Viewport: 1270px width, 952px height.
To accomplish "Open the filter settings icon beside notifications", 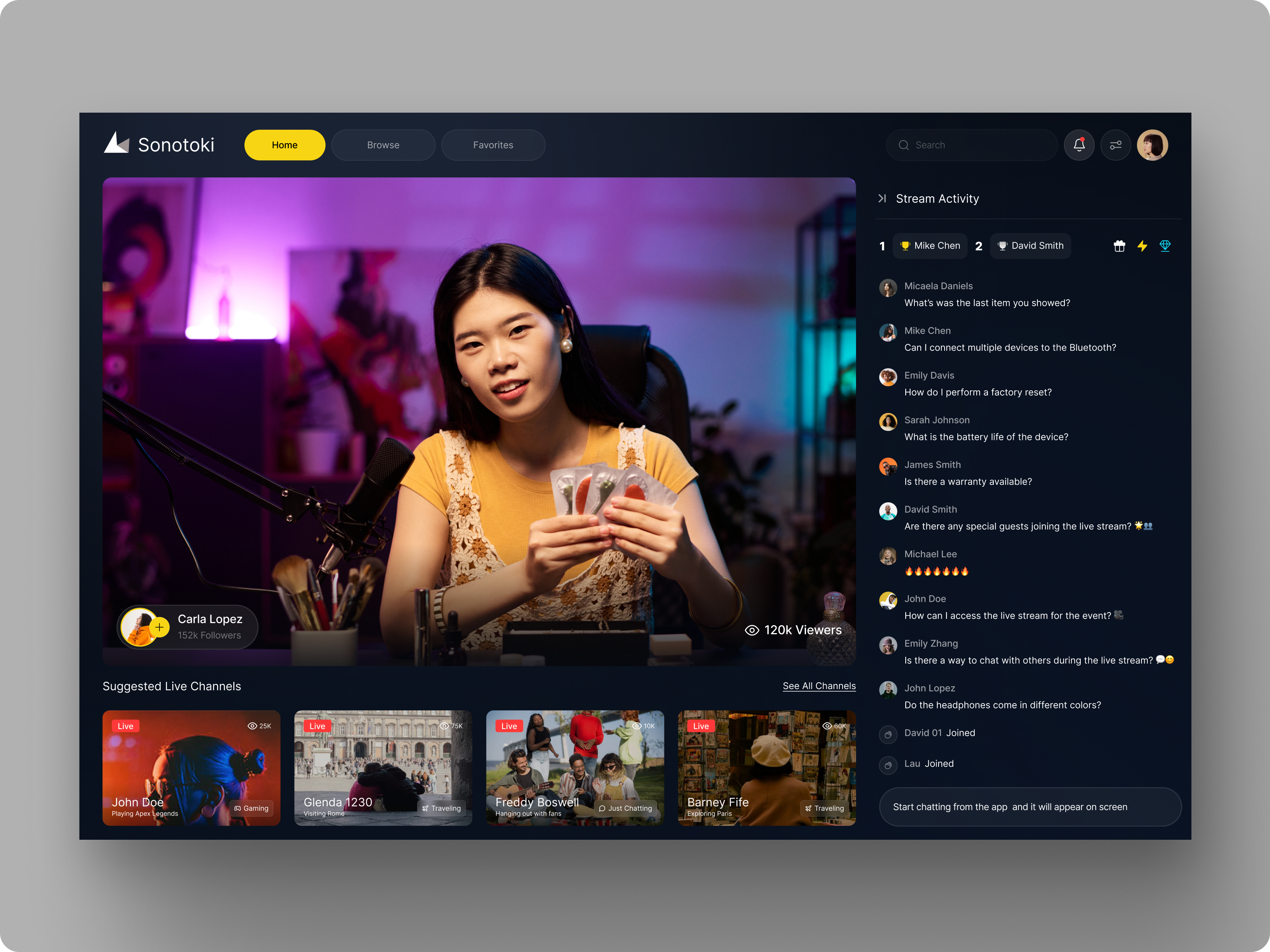I will (x=1116, y=145).
